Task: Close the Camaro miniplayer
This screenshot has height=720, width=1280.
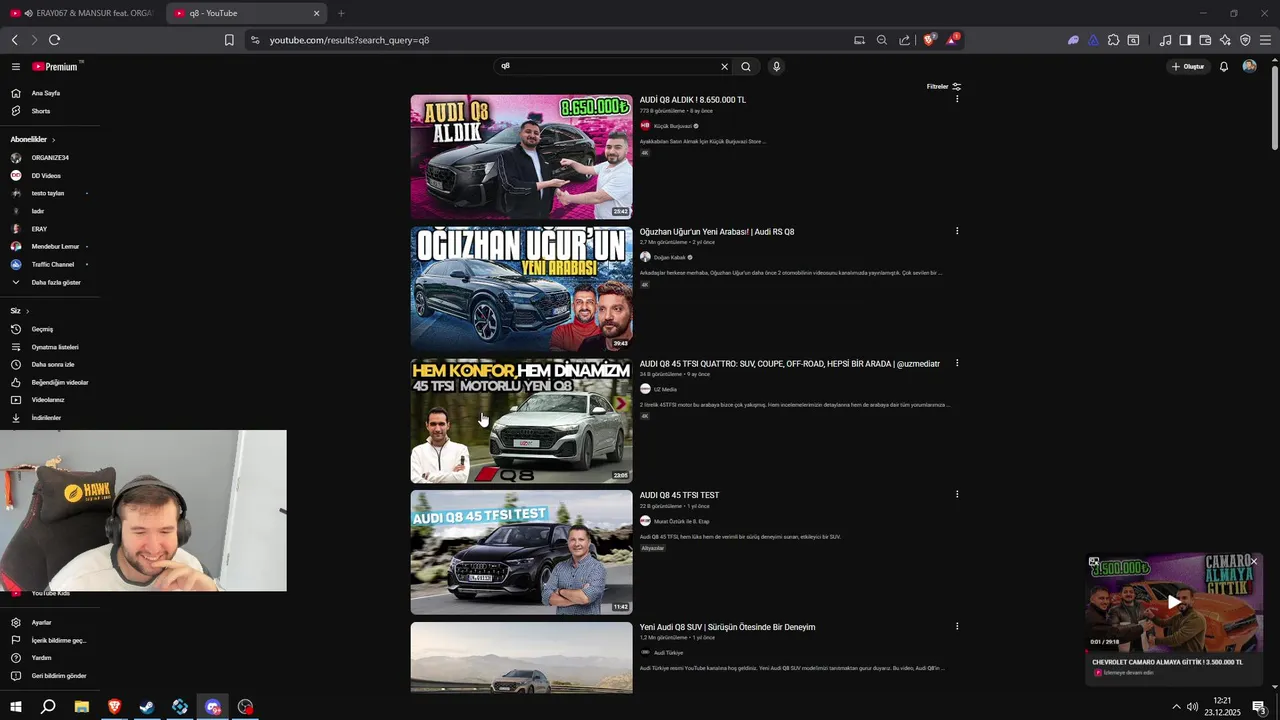Action: [x=1253, y=562]
